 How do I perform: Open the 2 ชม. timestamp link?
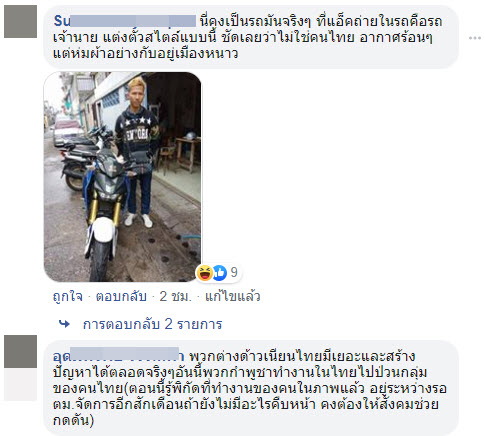coord(175,296)
